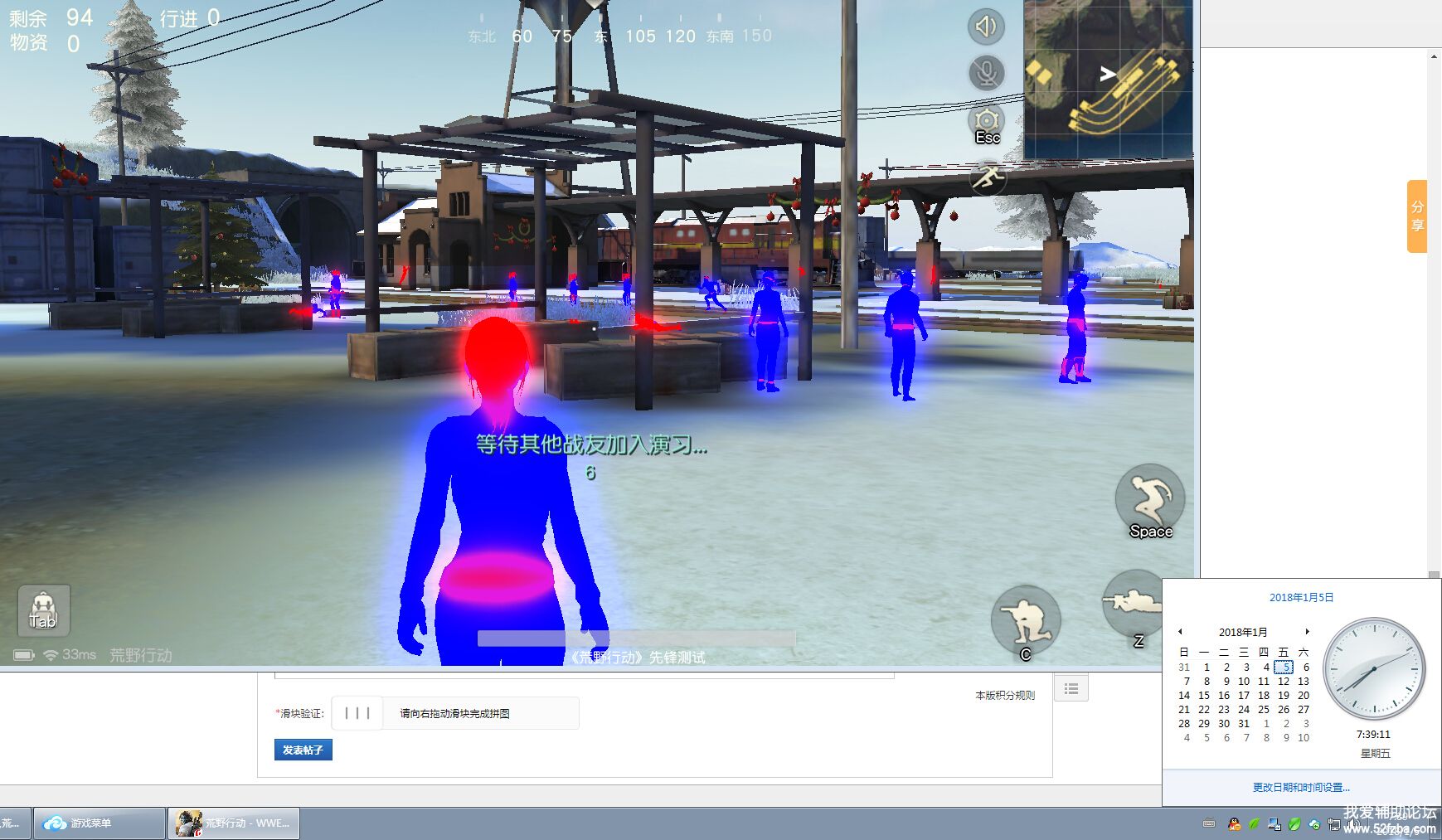Open game settings via the Esc gear icon

point(986,124)
